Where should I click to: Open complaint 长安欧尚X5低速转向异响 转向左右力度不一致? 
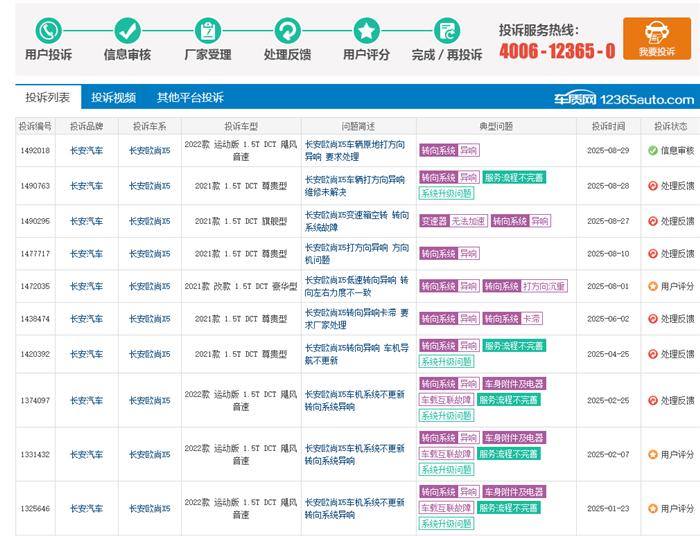point(356,286)
